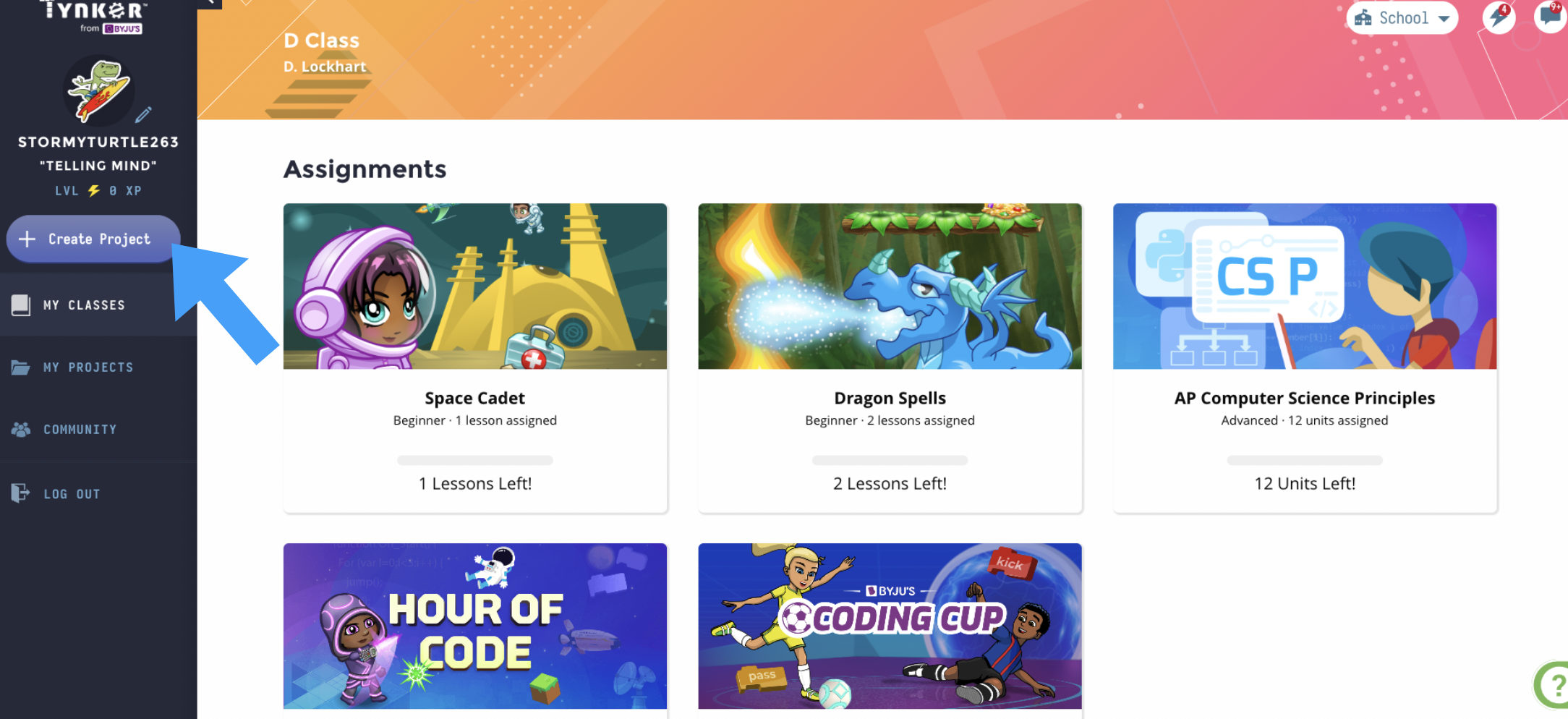The image size is (1568, 719).
Task: Open the Hour of Code thumbnail
Action: pyautogui.click(x=475, y=626)
